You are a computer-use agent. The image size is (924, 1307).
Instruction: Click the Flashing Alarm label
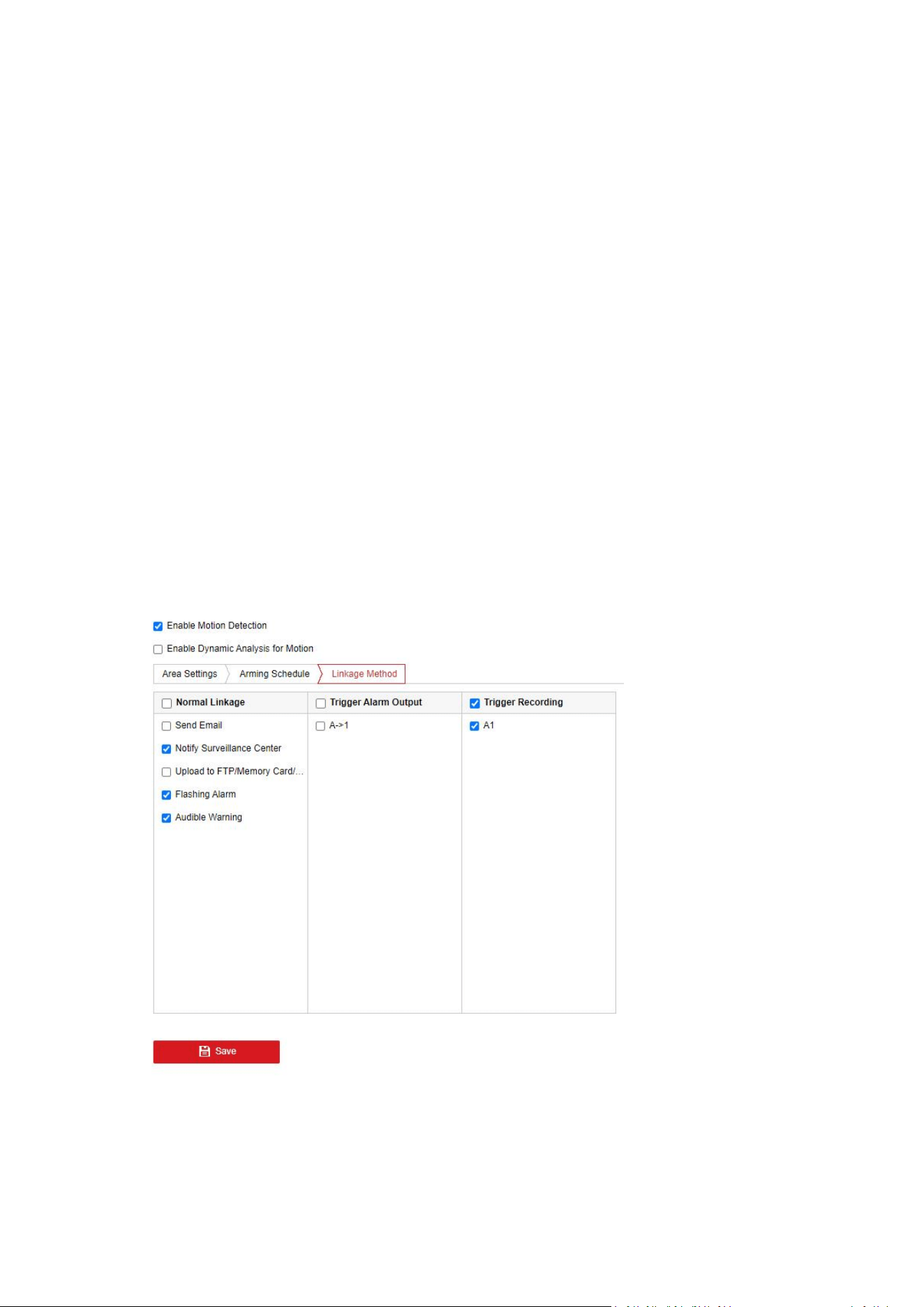205,795
